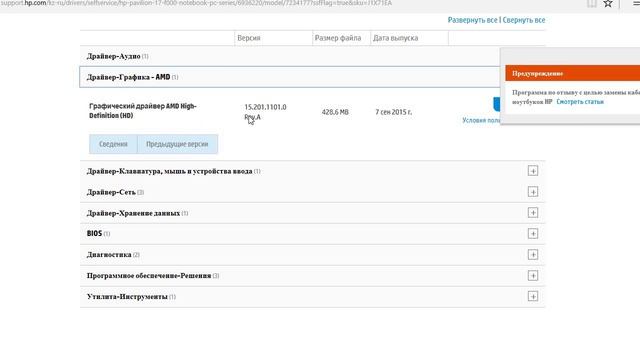Click the 'Условия пользования' link
This screenshot has height=360, width=640.
coord(481,120)
